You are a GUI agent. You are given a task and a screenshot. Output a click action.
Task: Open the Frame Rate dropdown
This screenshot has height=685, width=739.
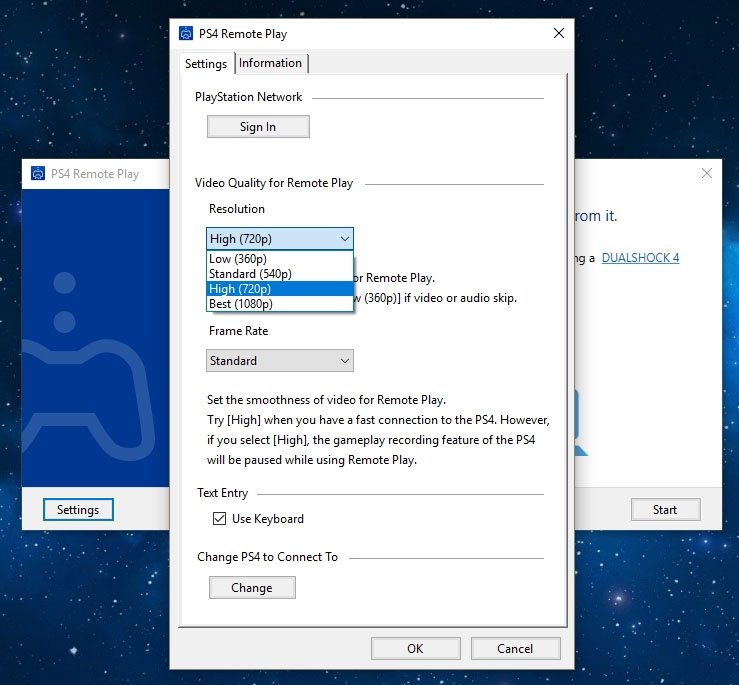pyautogui.click(x=280, y=361)
